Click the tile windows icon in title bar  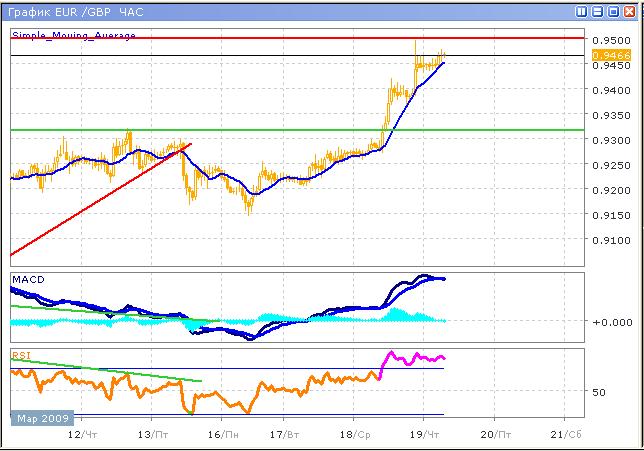click(582, 11)
